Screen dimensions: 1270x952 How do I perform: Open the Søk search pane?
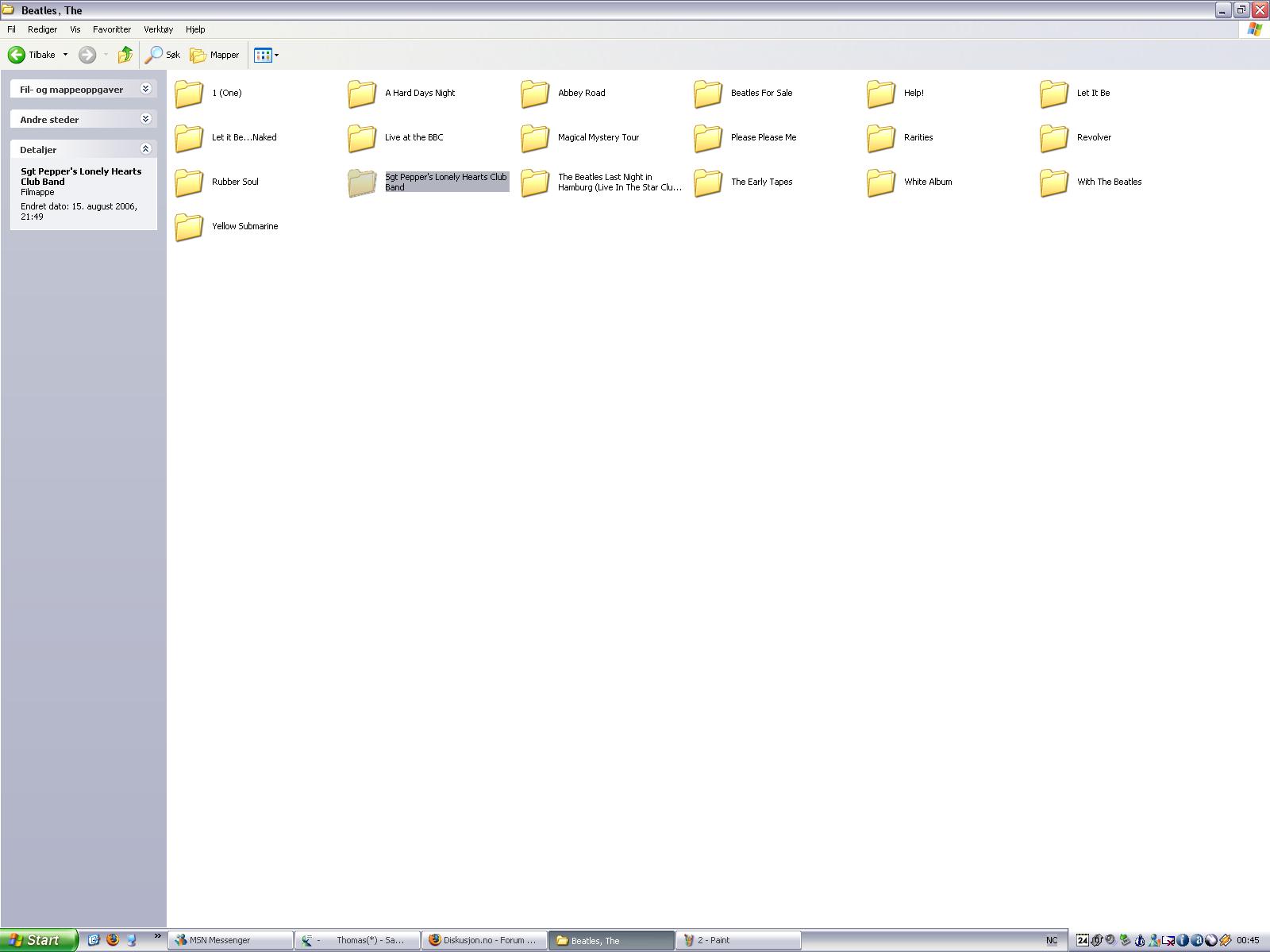click(x=164, y=55)
